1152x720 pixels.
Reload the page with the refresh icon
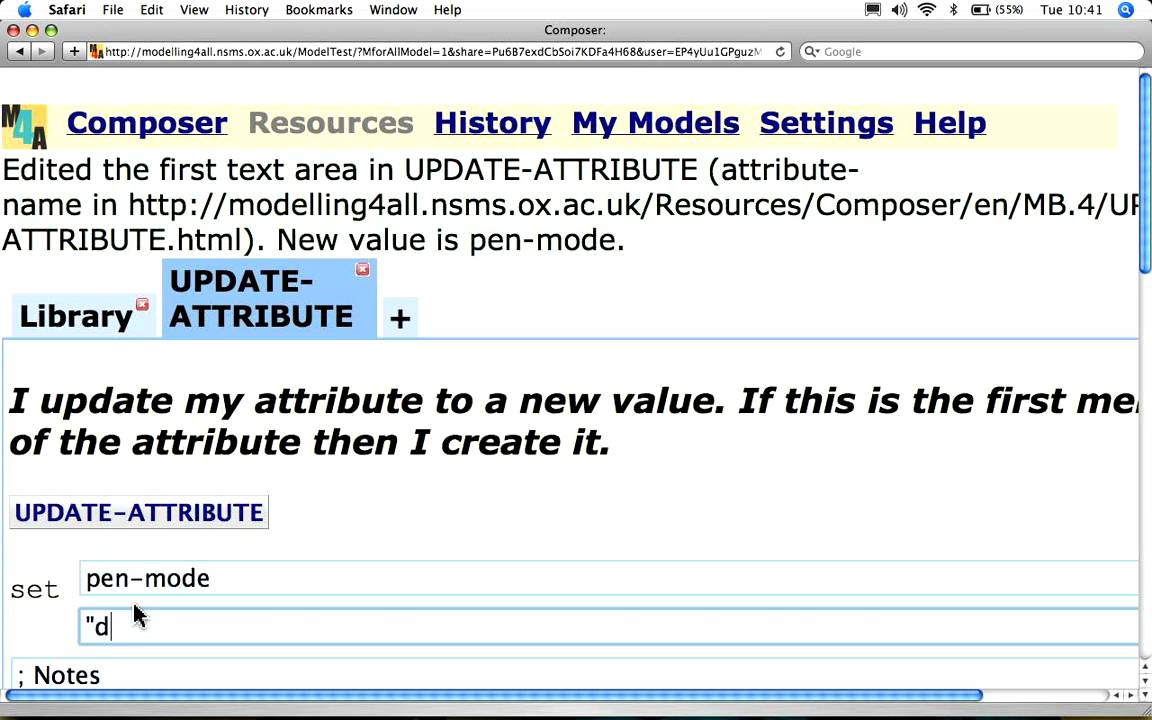coord(780,51)
